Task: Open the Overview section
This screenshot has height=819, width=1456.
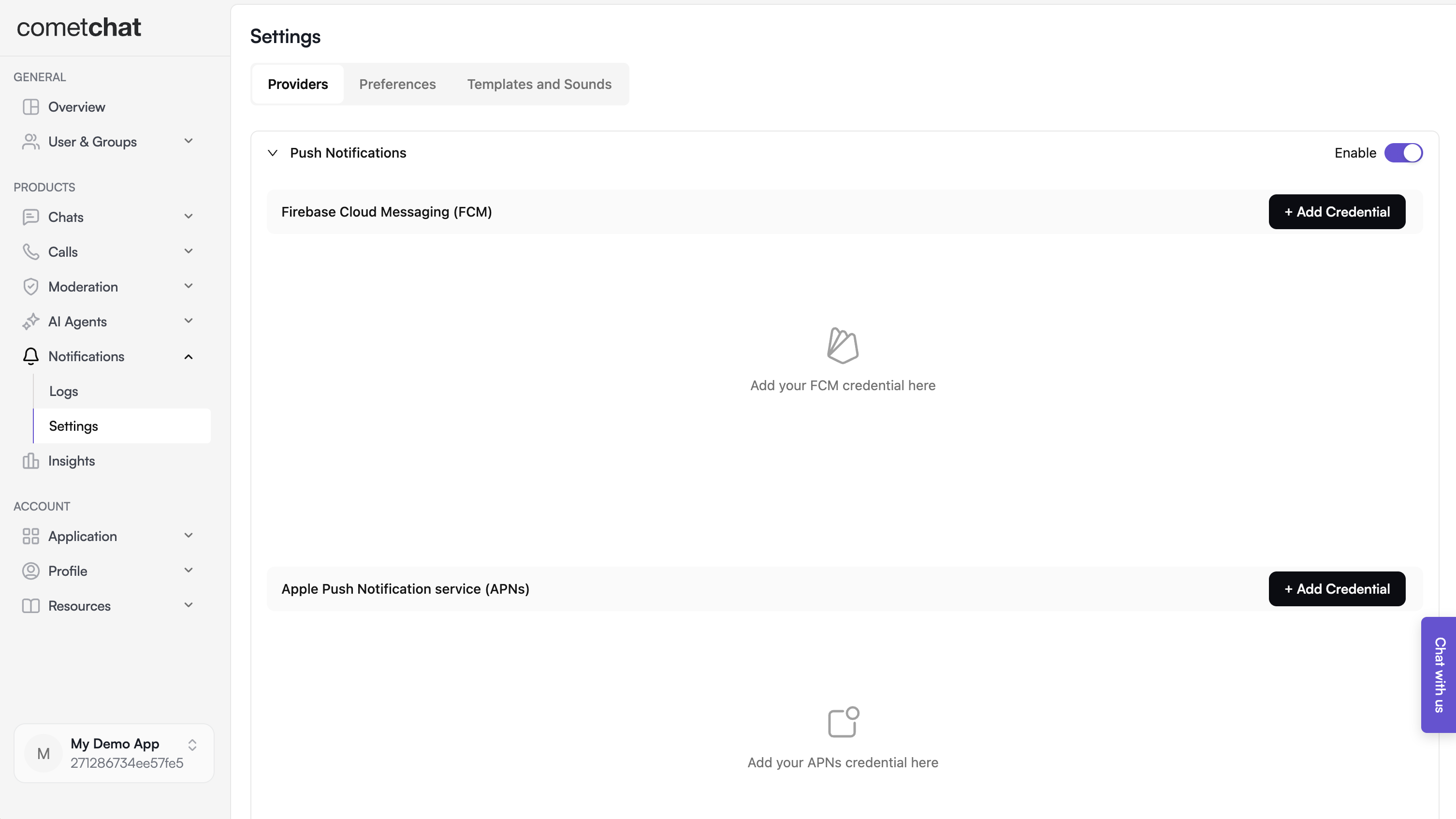Action: click(76, 107)
